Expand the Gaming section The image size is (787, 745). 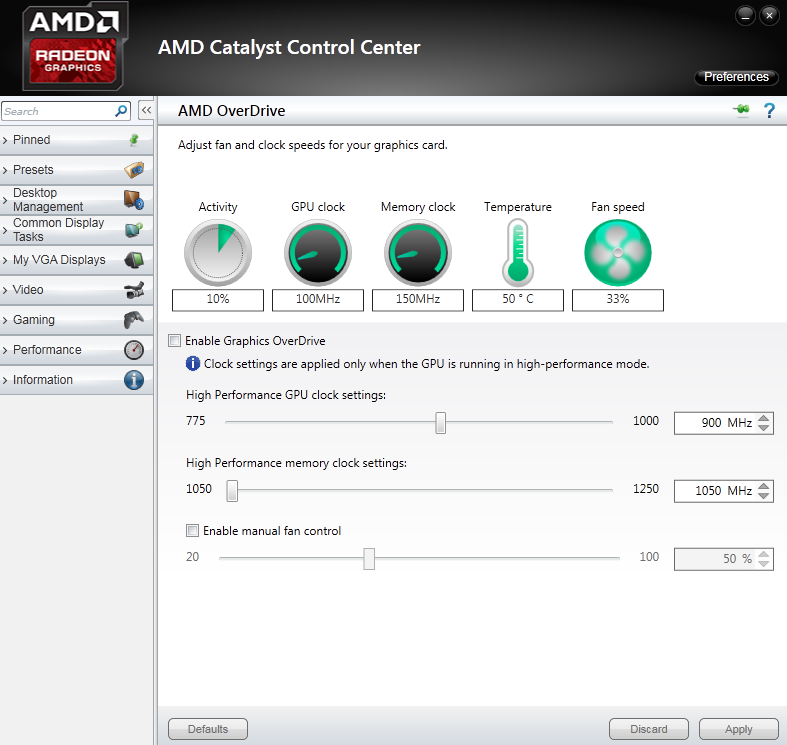pos(5,320)
